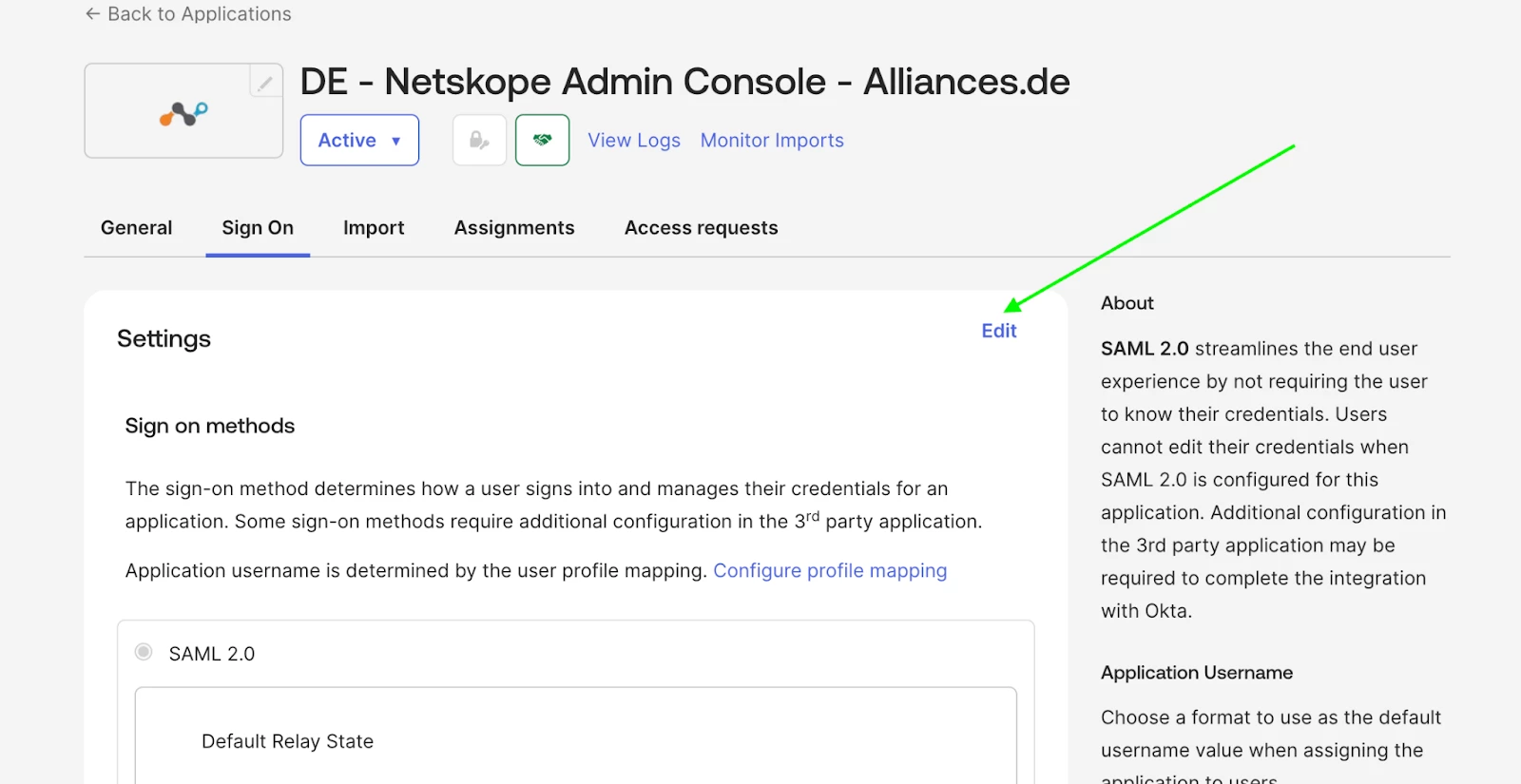Open Configure profile mapping link

click(x=830, y=570)
